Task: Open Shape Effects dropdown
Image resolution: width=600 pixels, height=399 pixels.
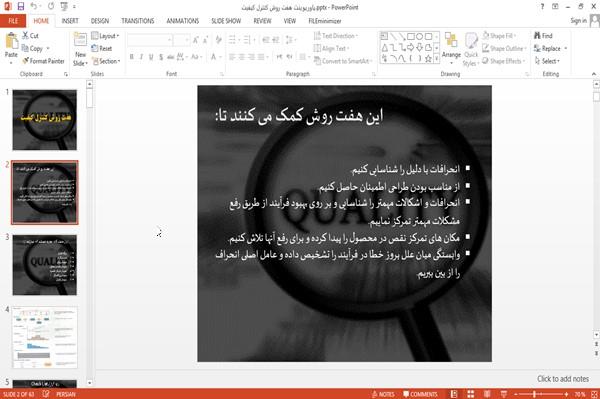Action: (504, 61)
